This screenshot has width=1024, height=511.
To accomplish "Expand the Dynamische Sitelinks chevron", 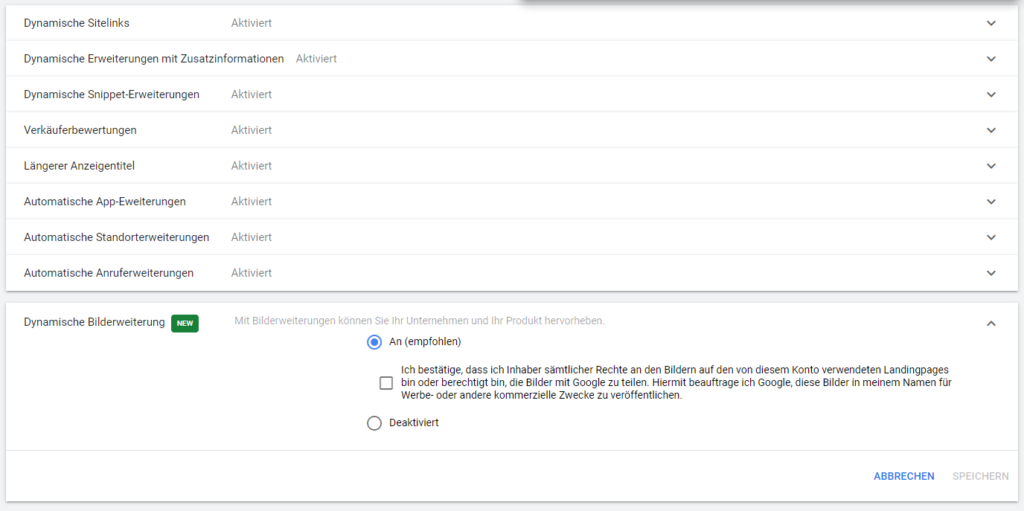I will coord(991,23).
